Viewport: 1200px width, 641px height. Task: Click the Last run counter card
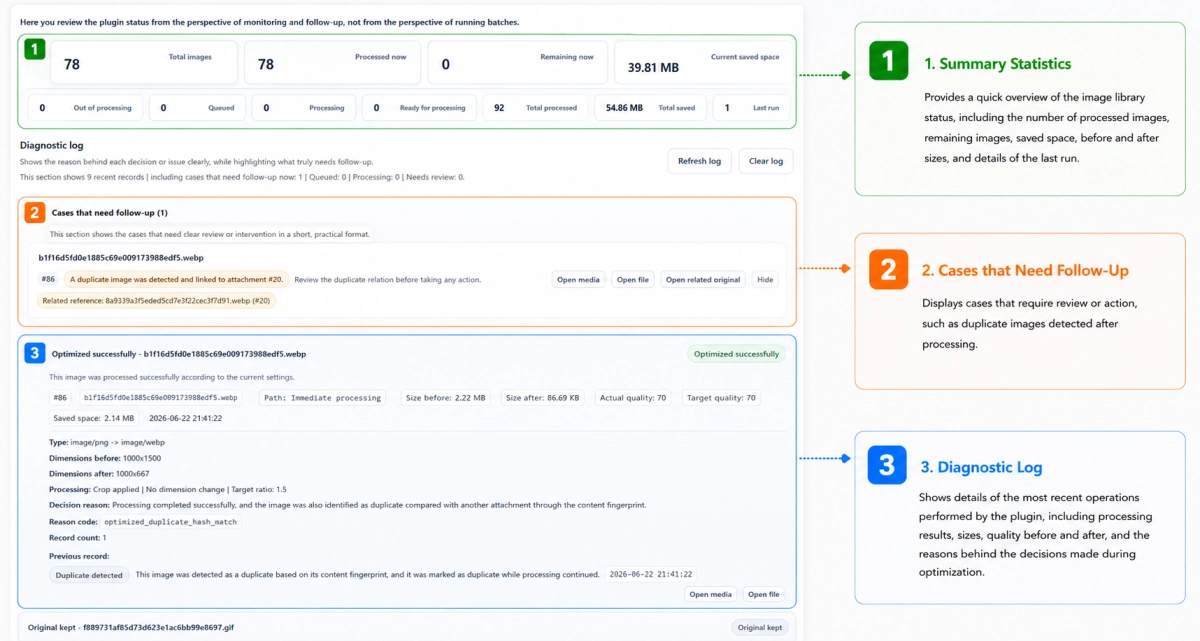pos(751,108)
